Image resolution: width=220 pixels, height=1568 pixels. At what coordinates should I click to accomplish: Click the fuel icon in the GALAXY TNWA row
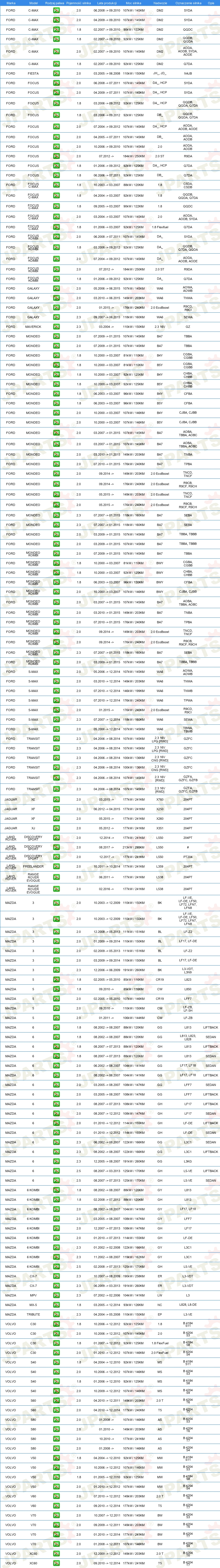tap(56, 298)
